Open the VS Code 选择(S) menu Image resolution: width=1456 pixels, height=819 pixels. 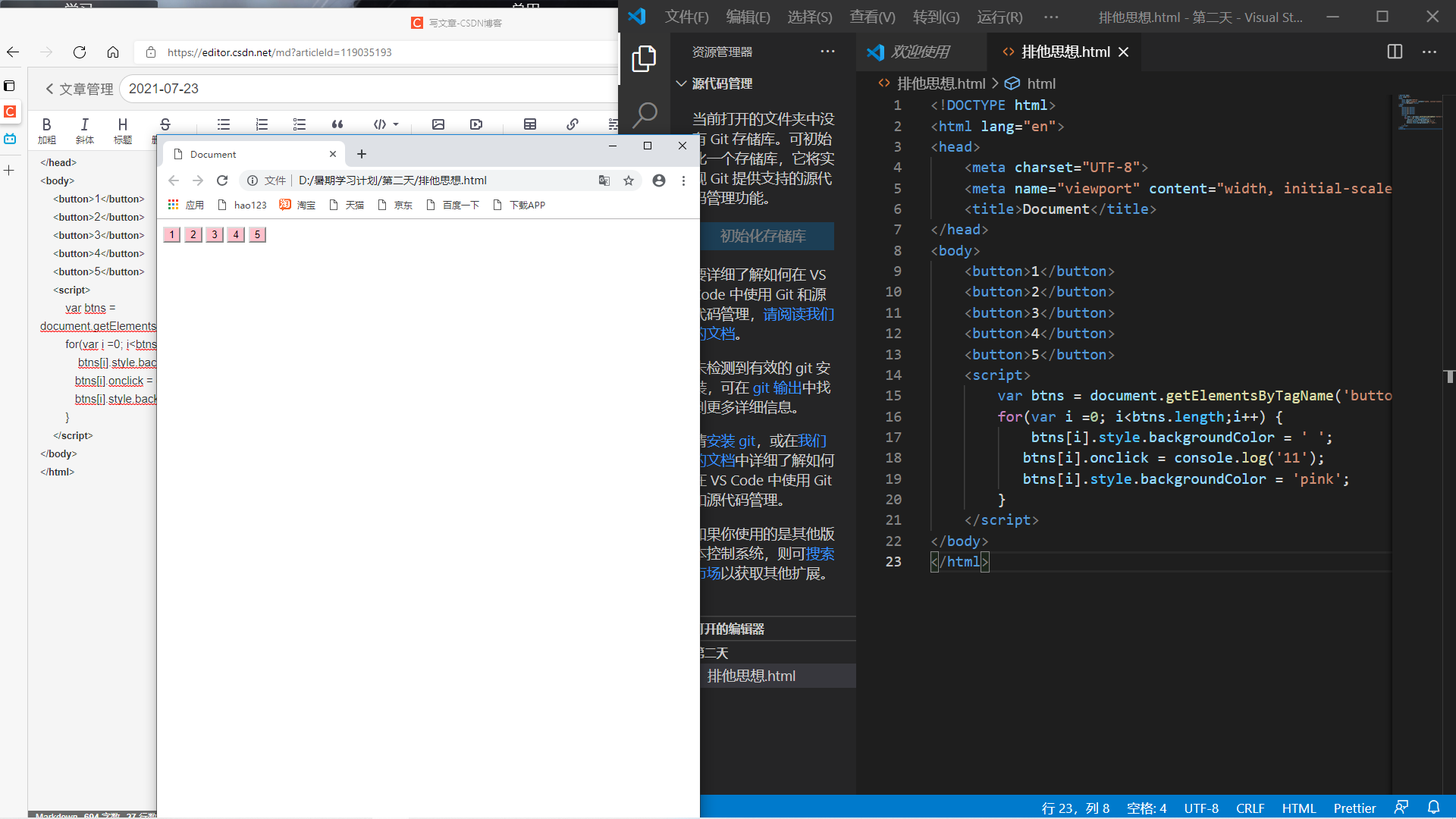809,17
